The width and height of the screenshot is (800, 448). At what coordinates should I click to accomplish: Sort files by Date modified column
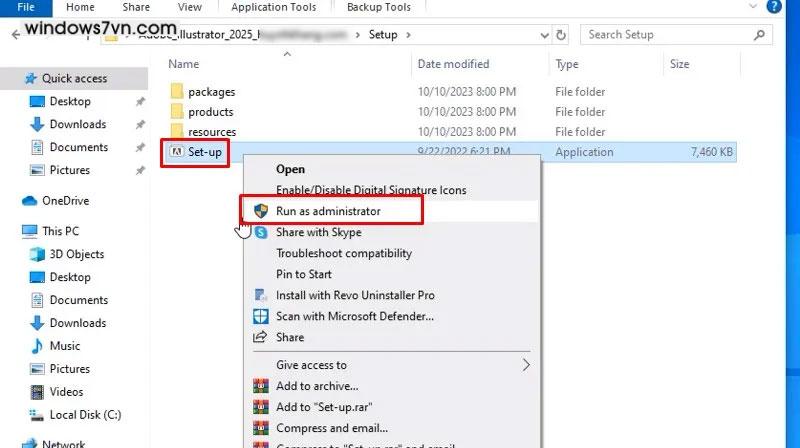[x=453, y=64]
